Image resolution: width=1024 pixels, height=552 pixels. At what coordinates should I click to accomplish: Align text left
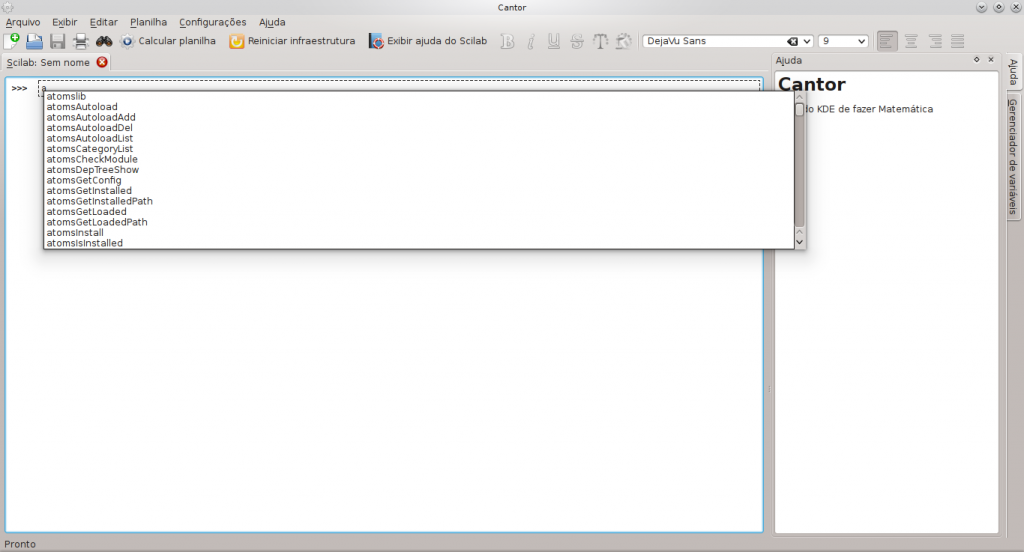coord(887,41)
